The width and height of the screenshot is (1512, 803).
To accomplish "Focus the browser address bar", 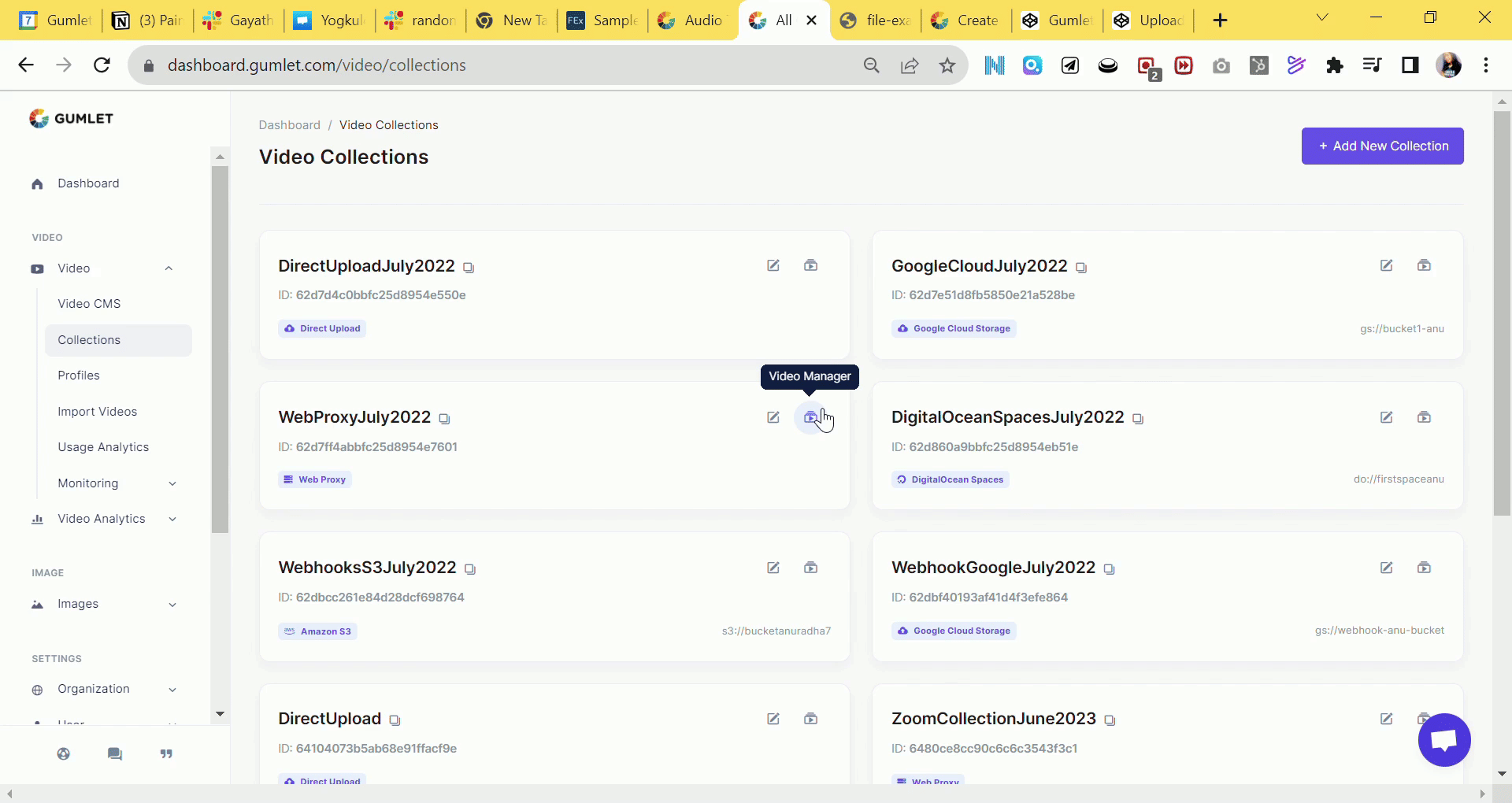I will click(x=504, y=65).
